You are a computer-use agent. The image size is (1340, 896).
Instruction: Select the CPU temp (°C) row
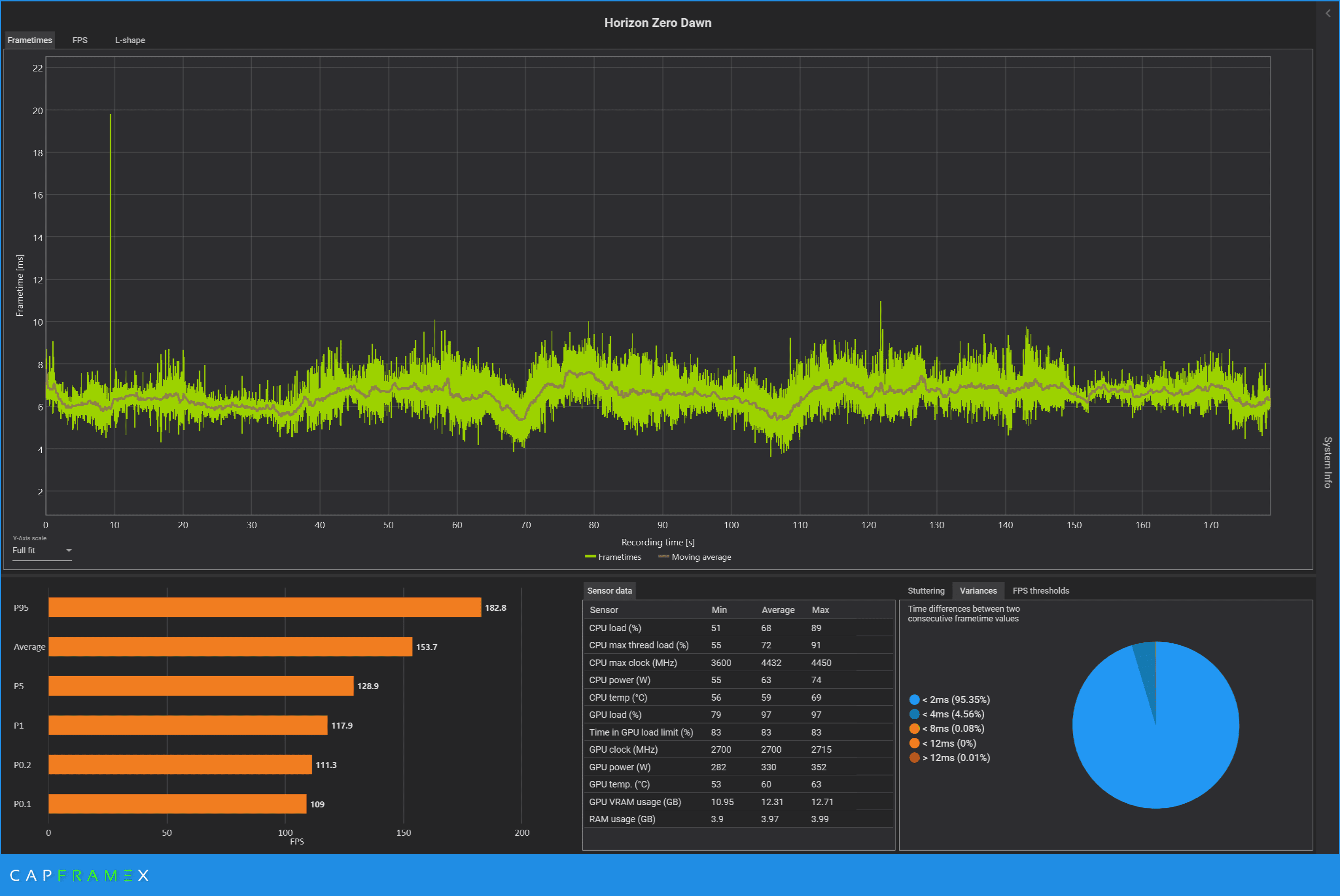[738, 698]
